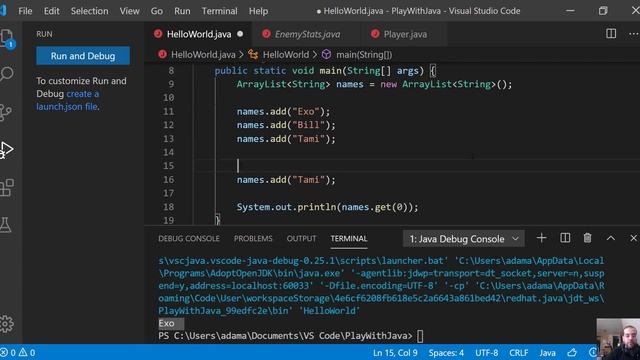Switch to HelloWorld.java editor tab

[198, 34]
